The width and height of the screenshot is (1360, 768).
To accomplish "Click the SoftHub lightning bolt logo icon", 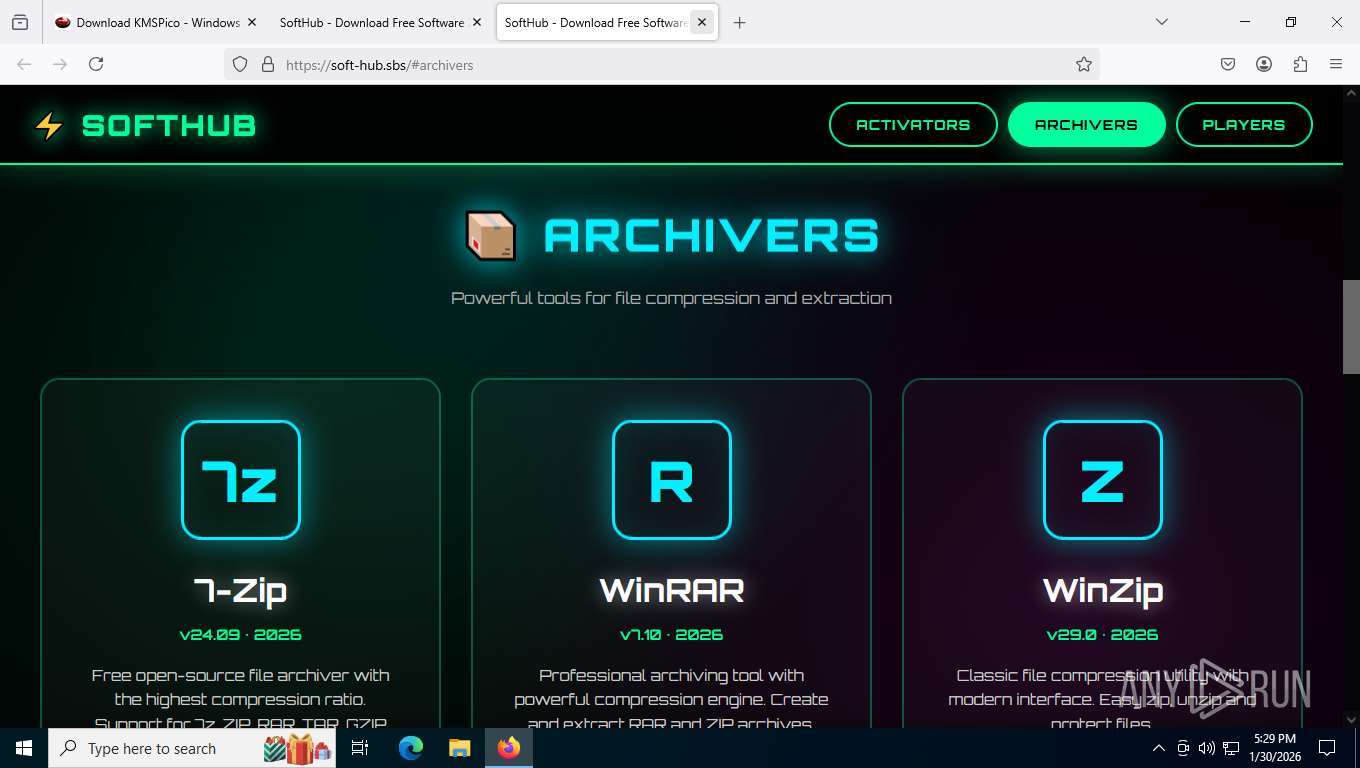I will 49,125.
